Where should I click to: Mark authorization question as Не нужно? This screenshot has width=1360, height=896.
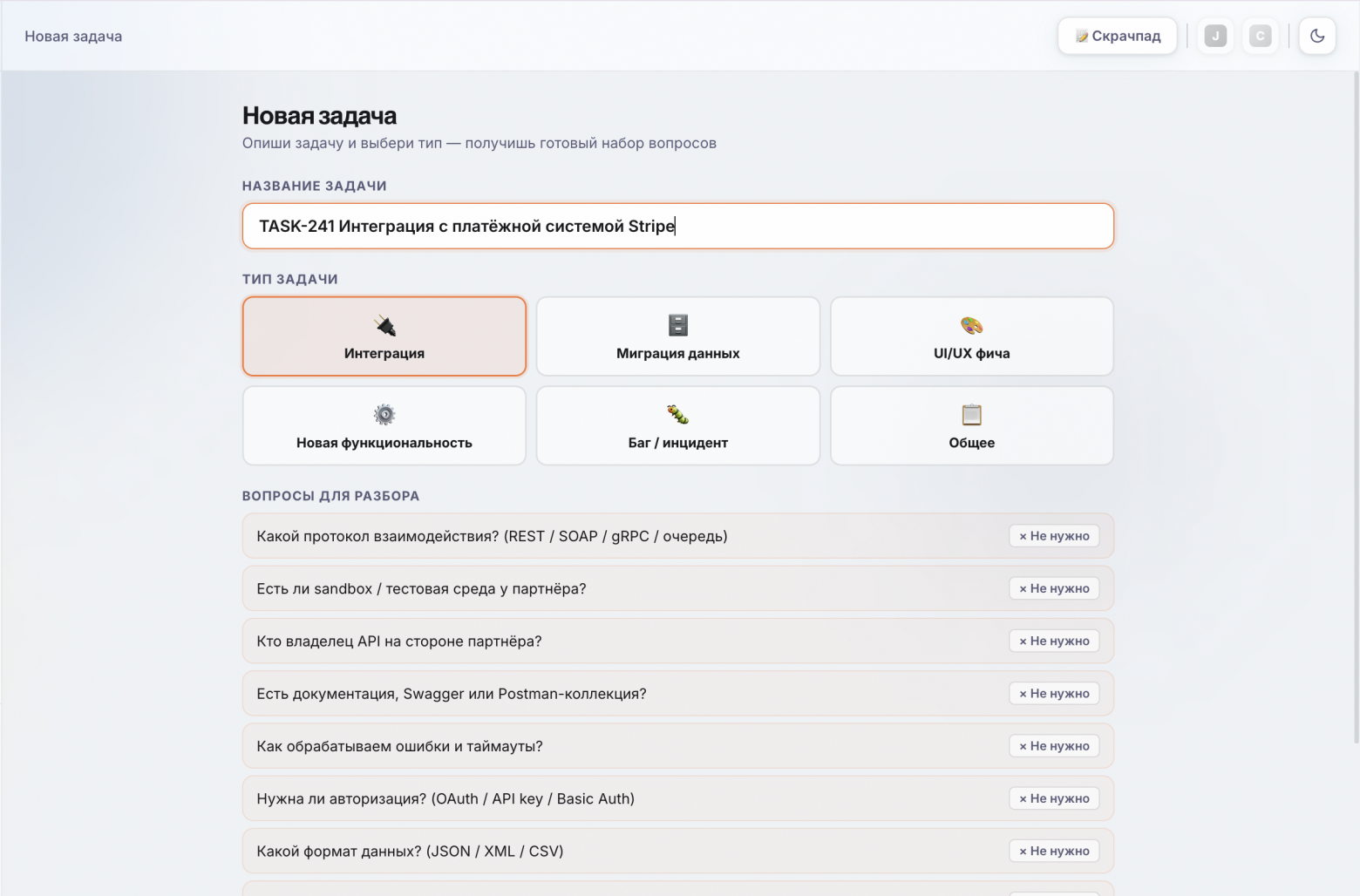click(x=1054, y=798)
